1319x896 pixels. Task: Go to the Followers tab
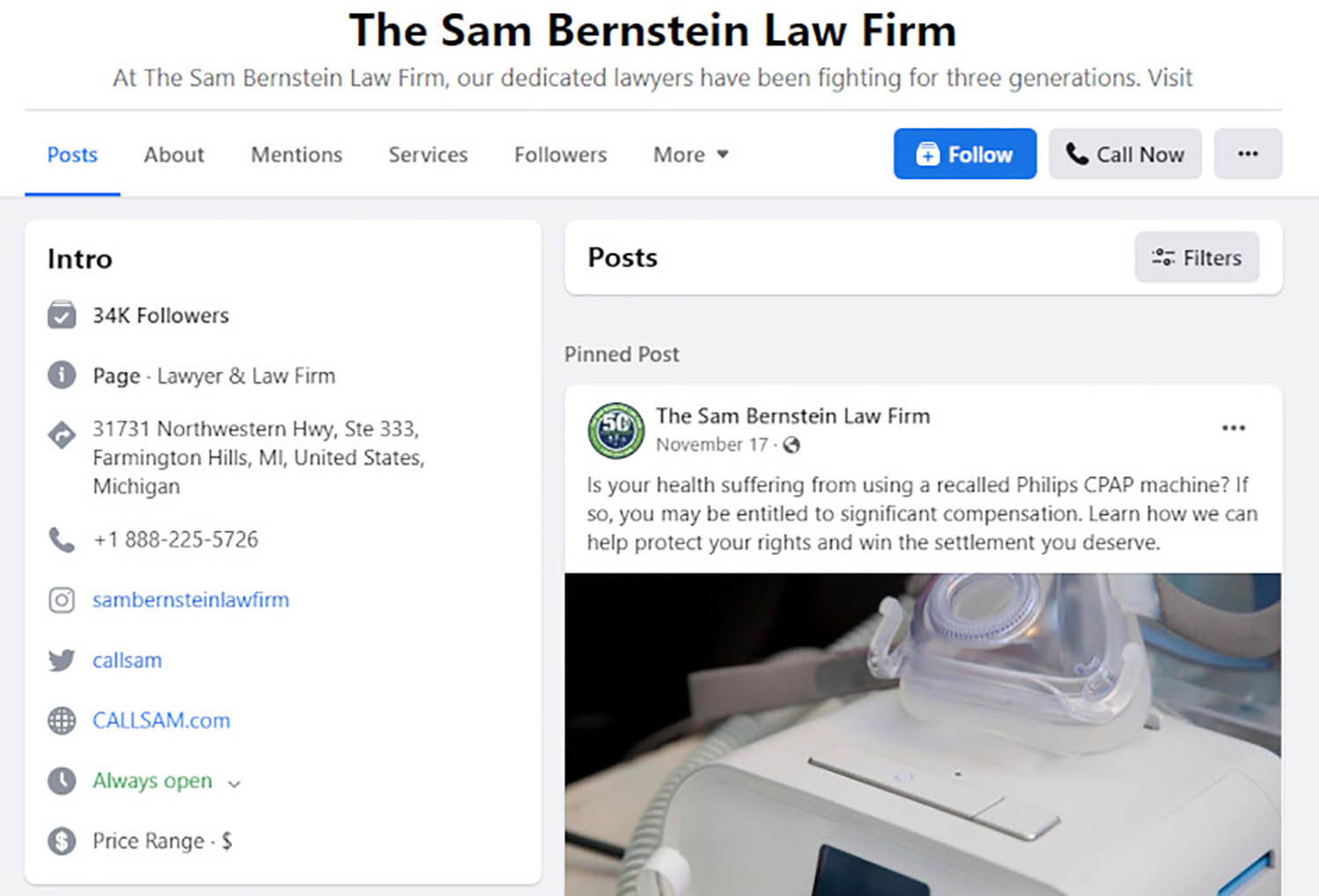560,155
